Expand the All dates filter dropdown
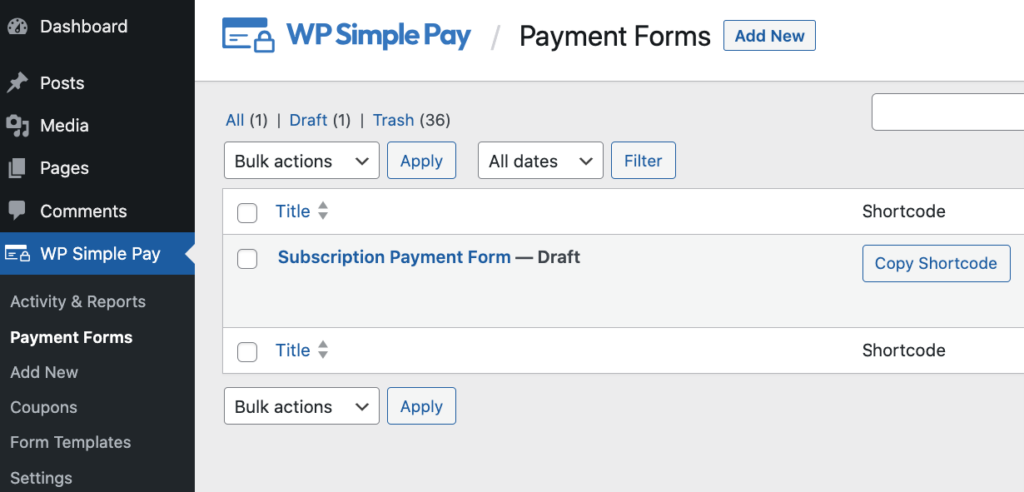 pos(541,161)
